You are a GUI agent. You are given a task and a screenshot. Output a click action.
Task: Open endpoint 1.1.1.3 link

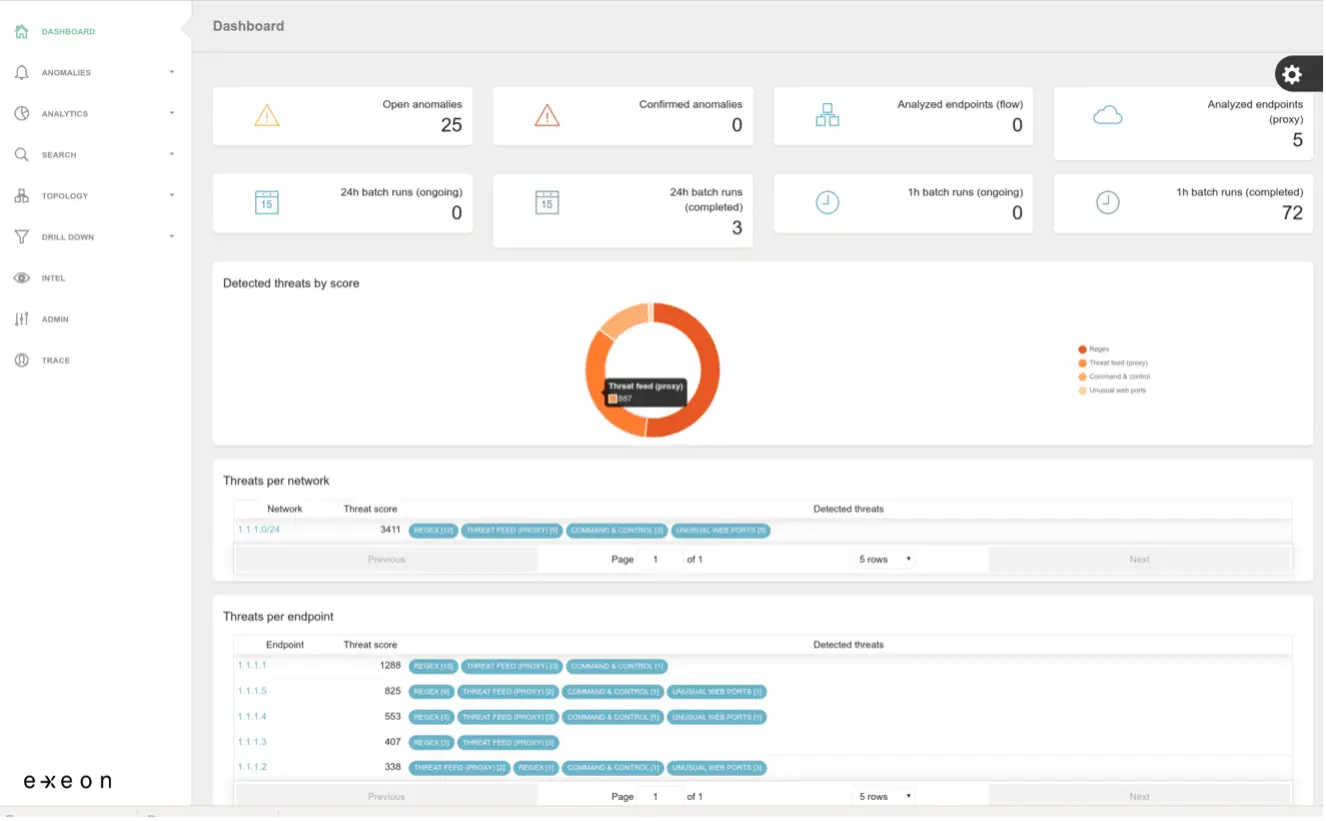pyautogui.click(x=252, y=742)
